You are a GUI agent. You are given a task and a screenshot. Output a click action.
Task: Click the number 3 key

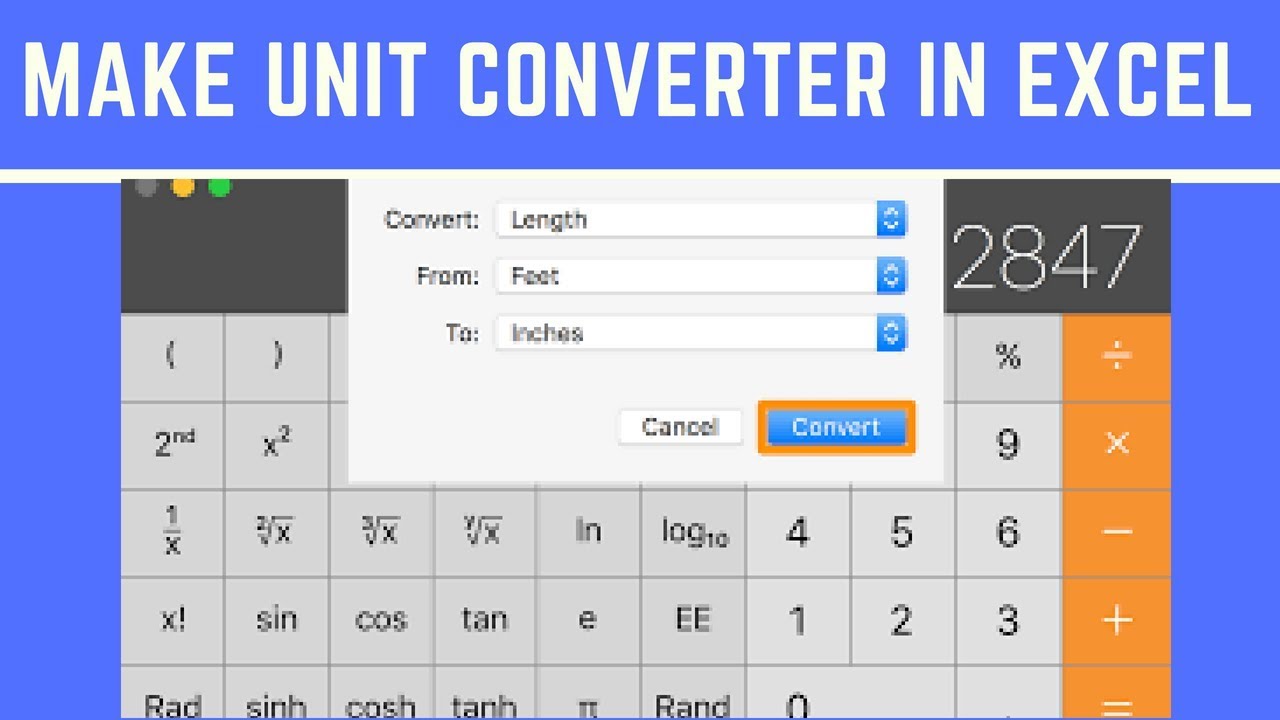pos(1008,620)
